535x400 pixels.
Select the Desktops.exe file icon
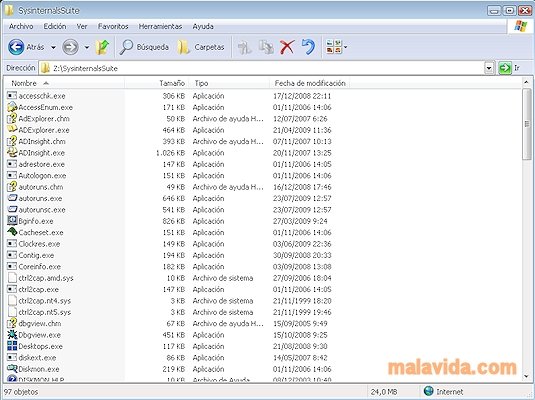(x=12, y=346)
